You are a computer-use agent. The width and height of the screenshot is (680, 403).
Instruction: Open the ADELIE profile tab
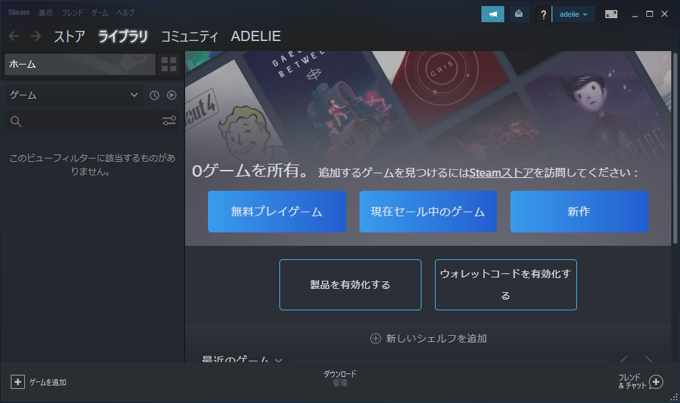pyautogui.click(x=256, y=36)
